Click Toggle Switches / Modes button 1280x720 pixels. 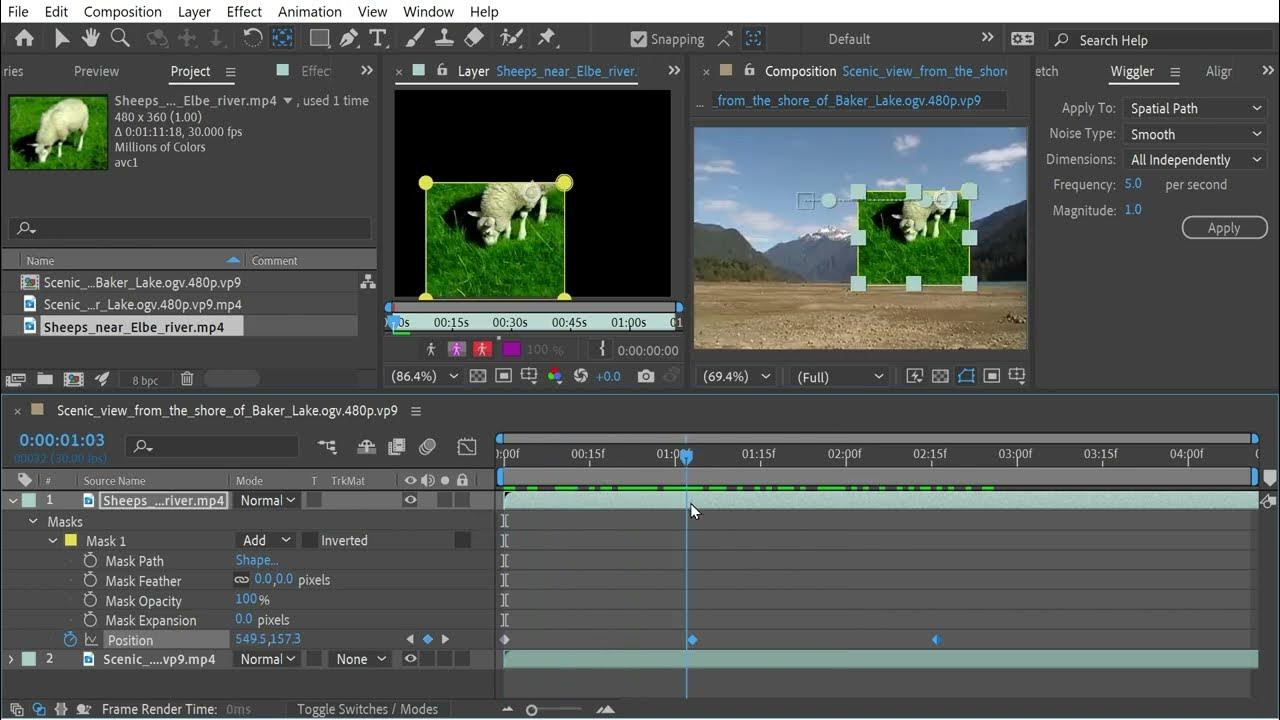pyautogui.click(x=367, y=709)
